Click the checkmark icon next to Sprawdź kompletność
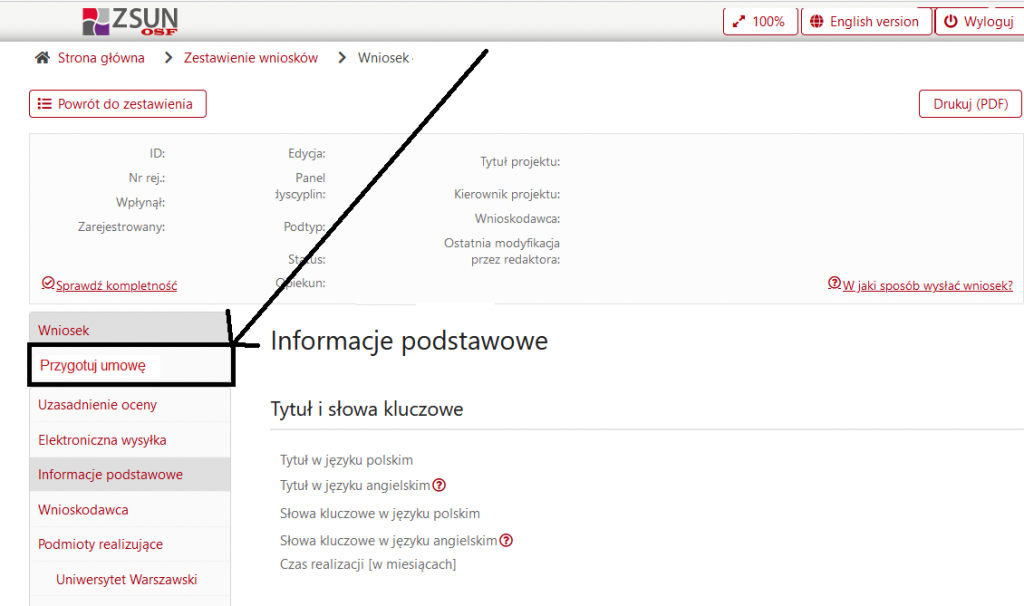The width and height of the screenshot is (1024, 606). click(47, 283)
